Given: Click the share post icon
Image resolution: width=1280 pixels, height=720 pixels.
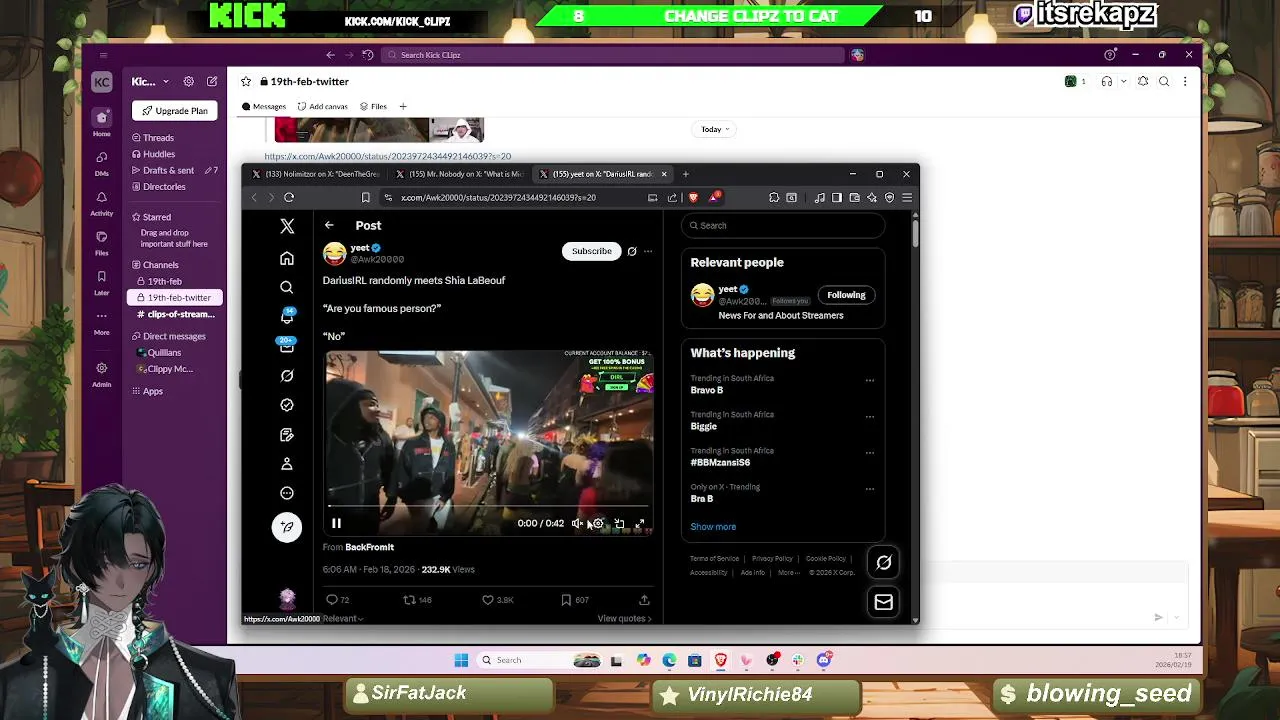Looking at the screenshot, I should [x=644, y=600].
